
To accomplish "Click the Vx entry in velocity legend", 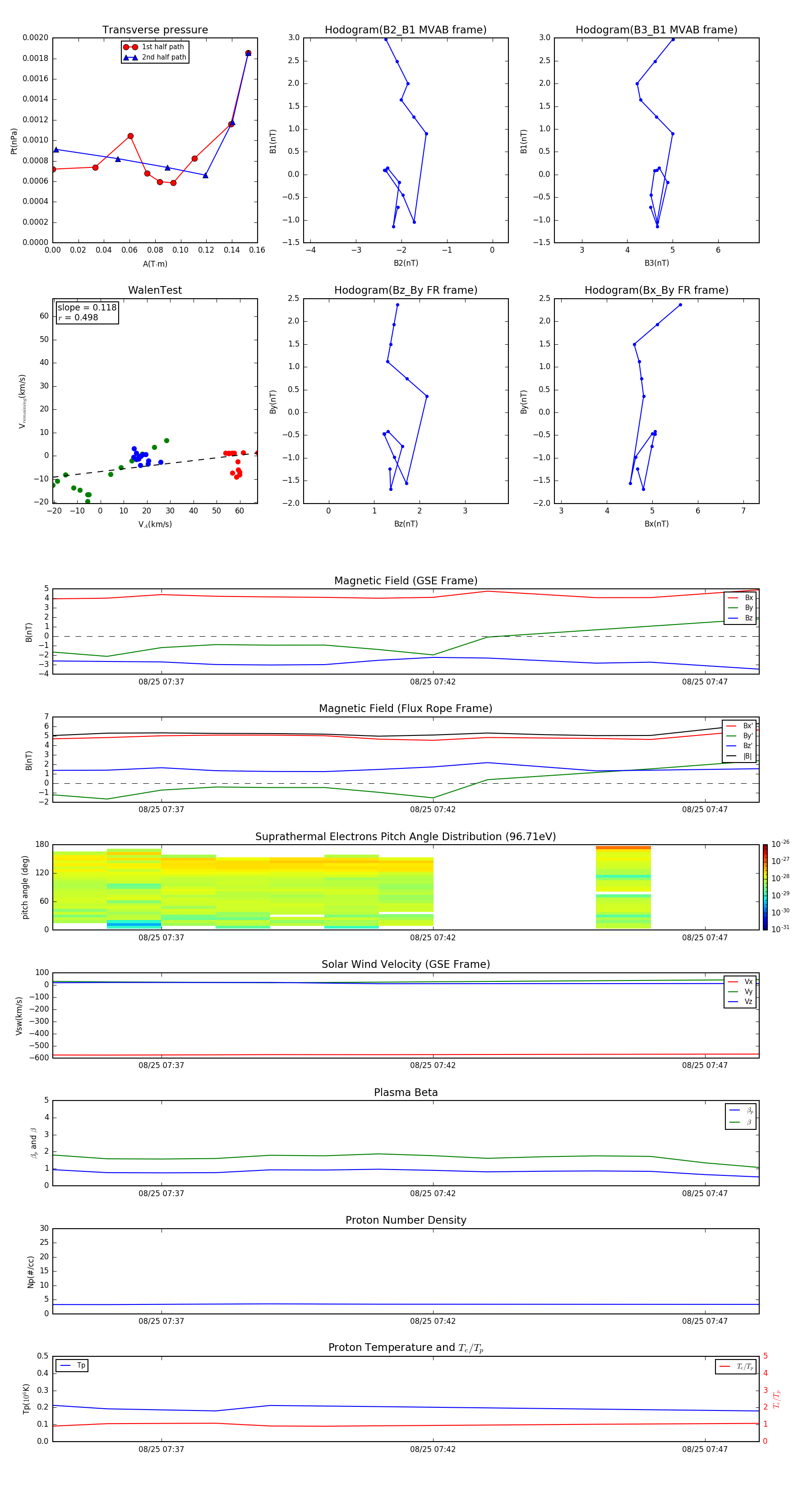I will pos(740,981).
